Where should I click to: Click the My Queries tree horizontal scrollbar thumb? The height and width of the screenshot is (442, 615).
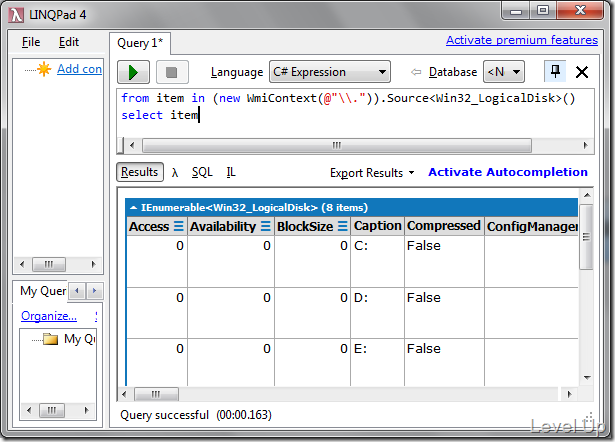[52, 411]
